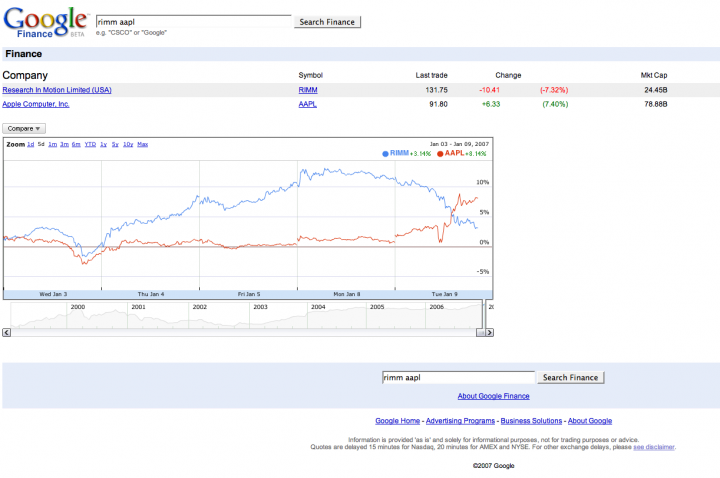Set chart zoom to YTD
Viewport: 720px width, 478px height.
click(x=90, y=144)
